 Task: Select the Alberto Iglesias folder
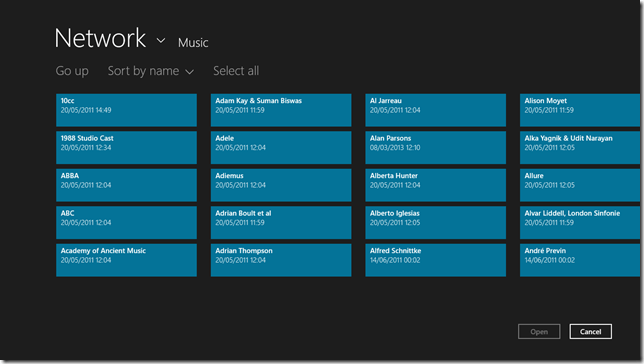click(436, 223)
